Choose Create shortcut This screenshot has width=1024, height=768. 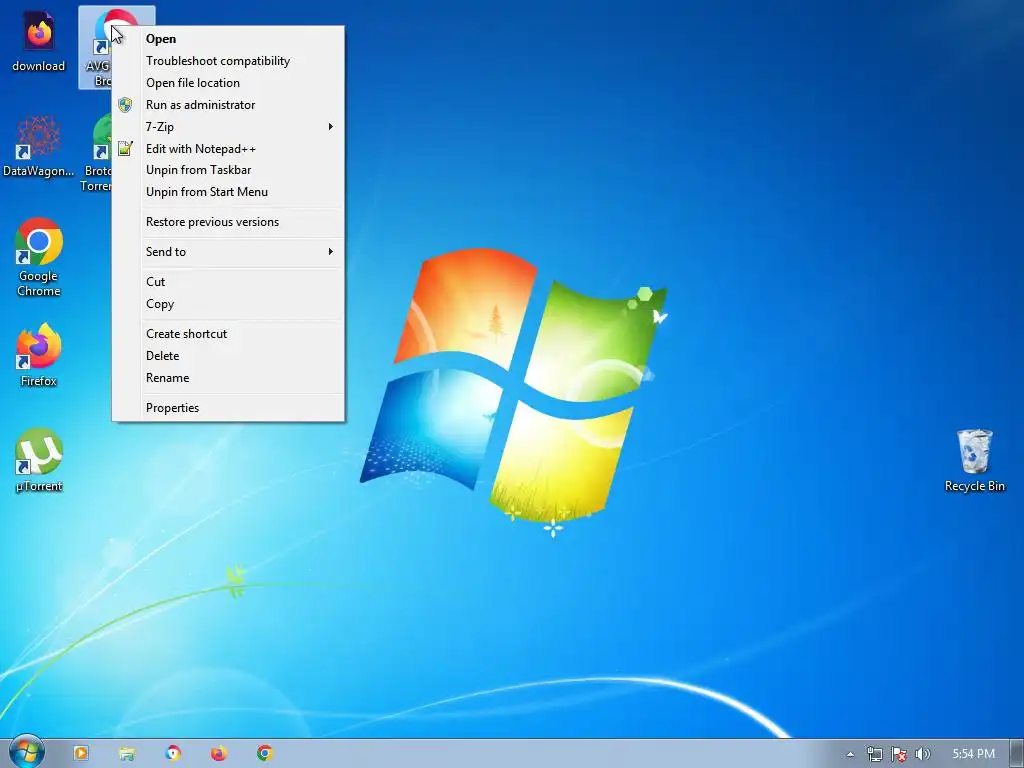coord(228,334)
